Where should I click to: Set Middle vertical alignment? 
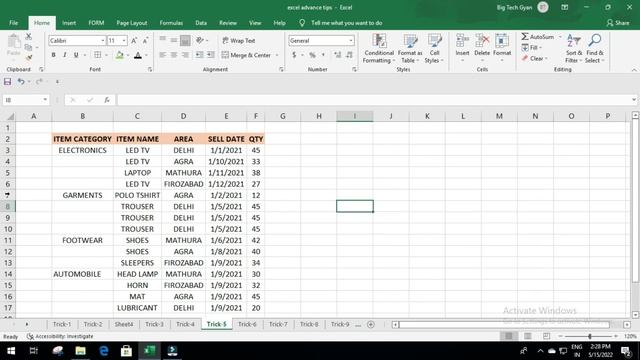click(174, 40)
